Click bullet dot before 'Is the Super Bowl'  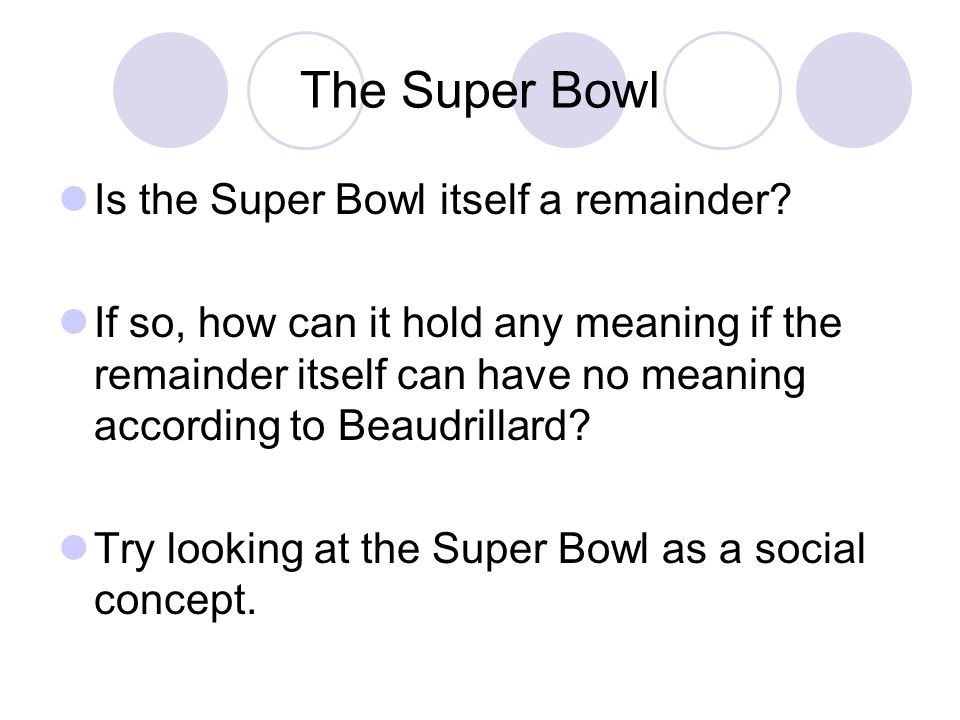pyautogui.click(x=74, y=199)
